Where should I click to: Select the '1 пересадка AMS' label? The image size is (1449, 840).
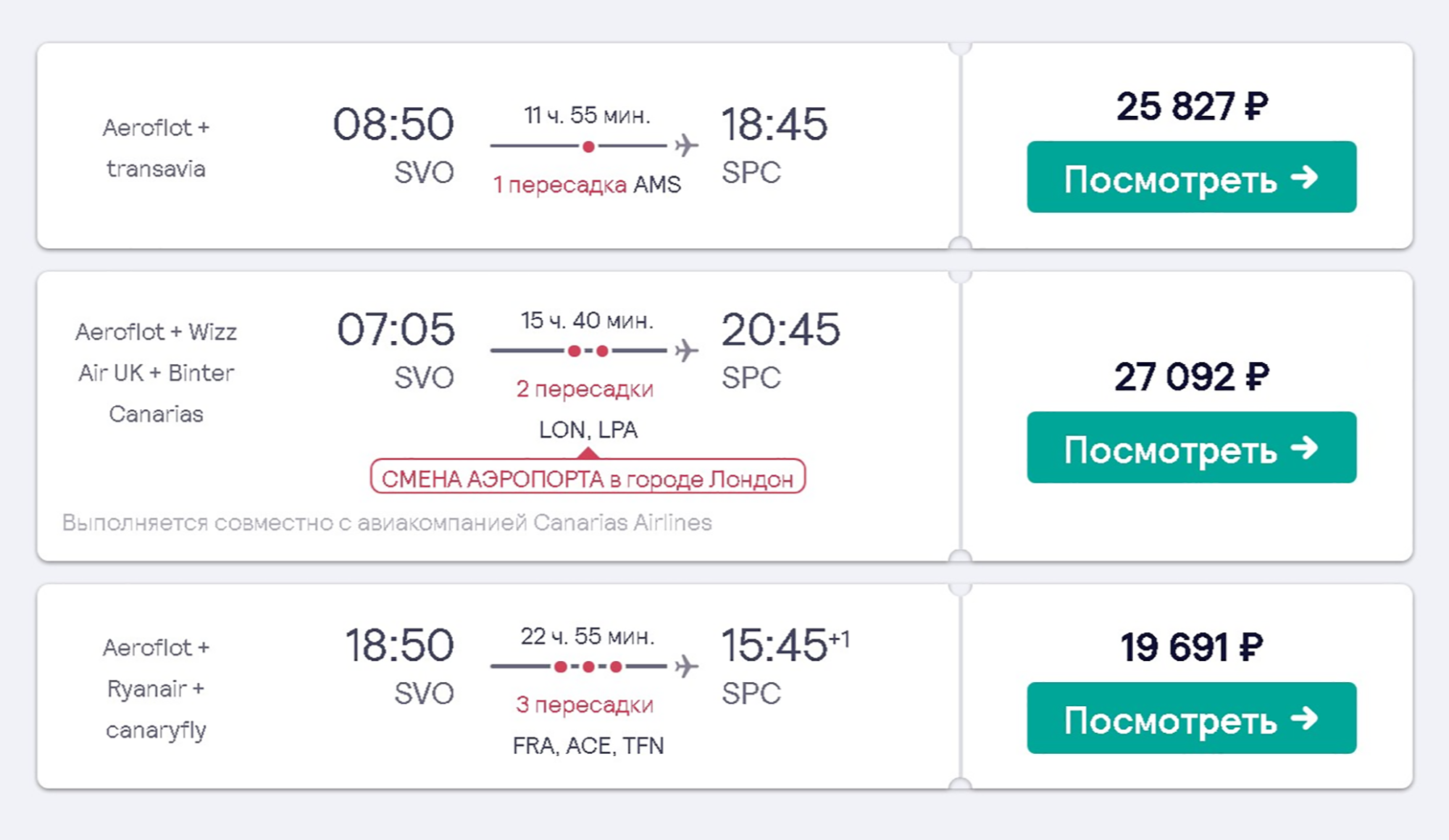(x=587, y=185)
